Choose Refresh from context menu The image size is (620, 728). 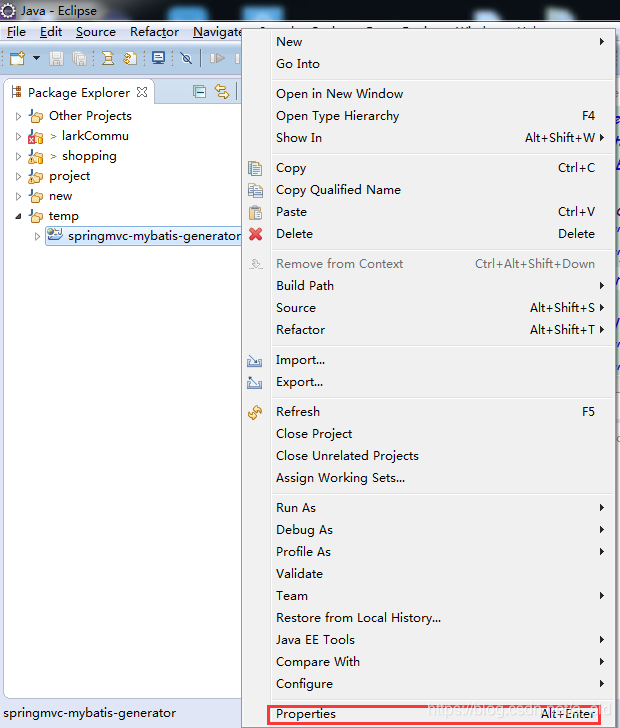(x=442, y=412)
